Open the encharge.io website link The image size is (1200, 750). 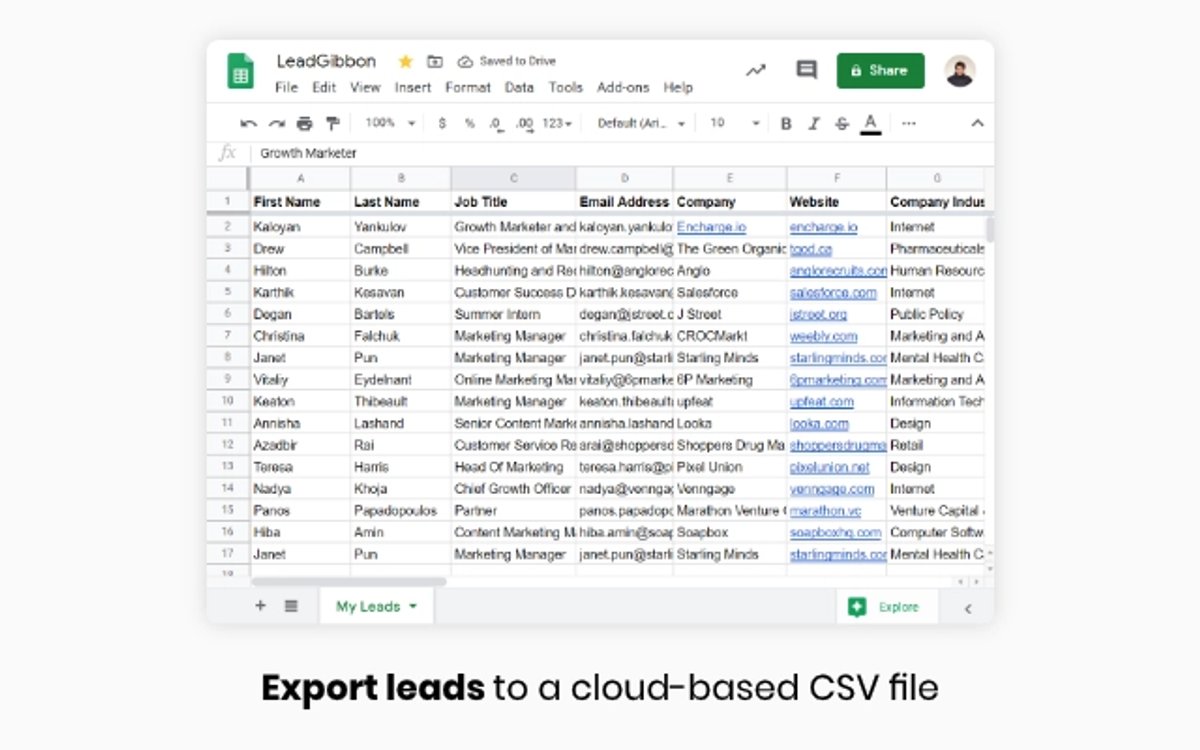pyautogui.click(x=823, y=227)
